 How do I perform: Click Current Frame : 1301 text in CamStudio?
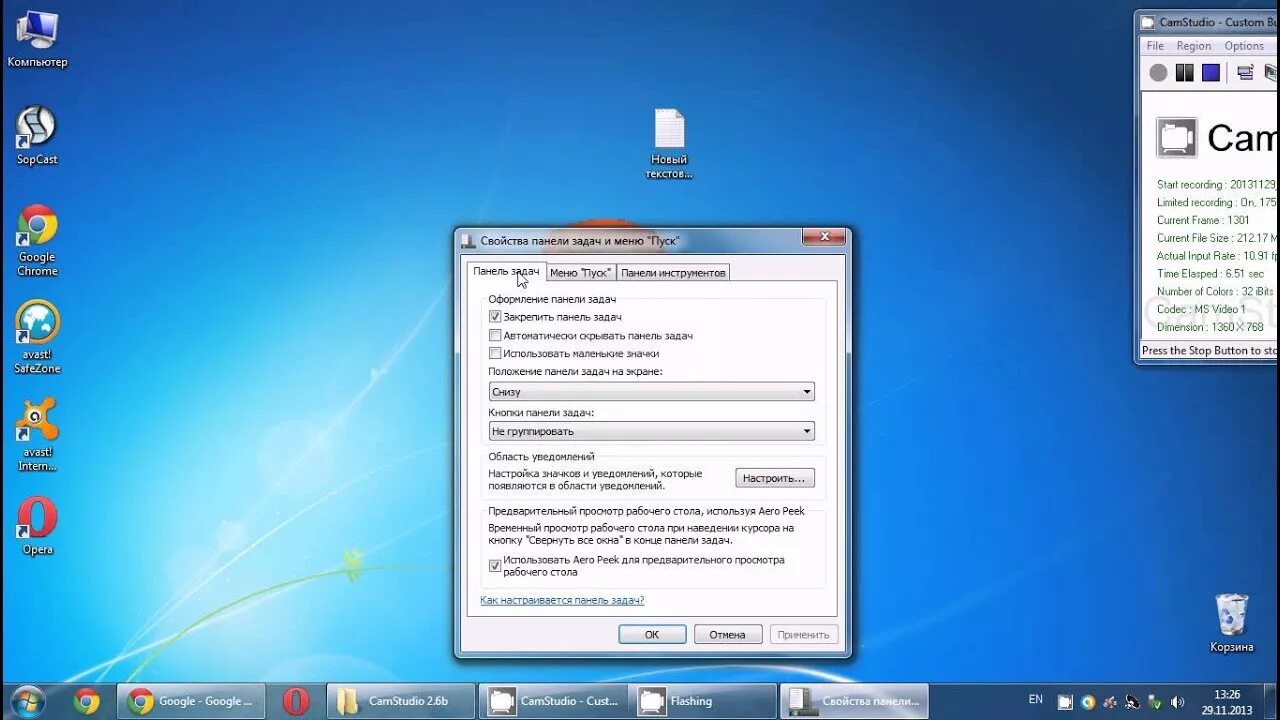point(1203,220)
